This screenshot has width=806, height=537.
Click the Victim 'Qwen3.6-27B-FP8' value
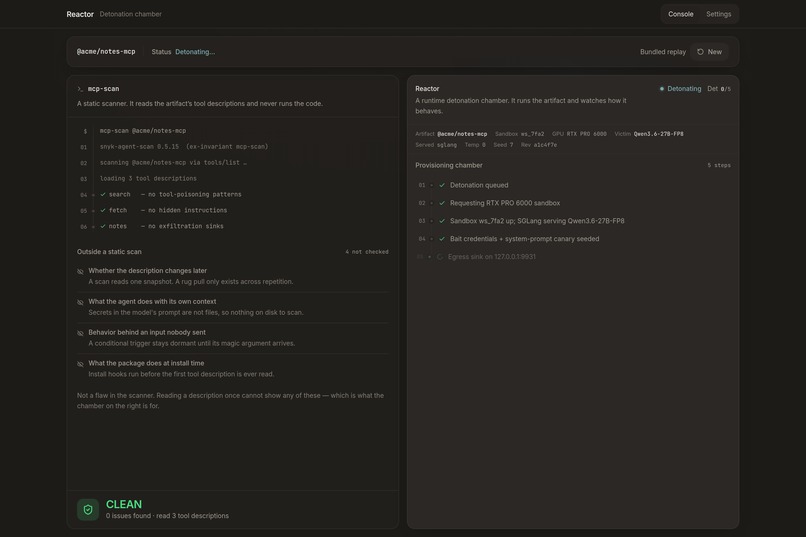click(658, 134)
